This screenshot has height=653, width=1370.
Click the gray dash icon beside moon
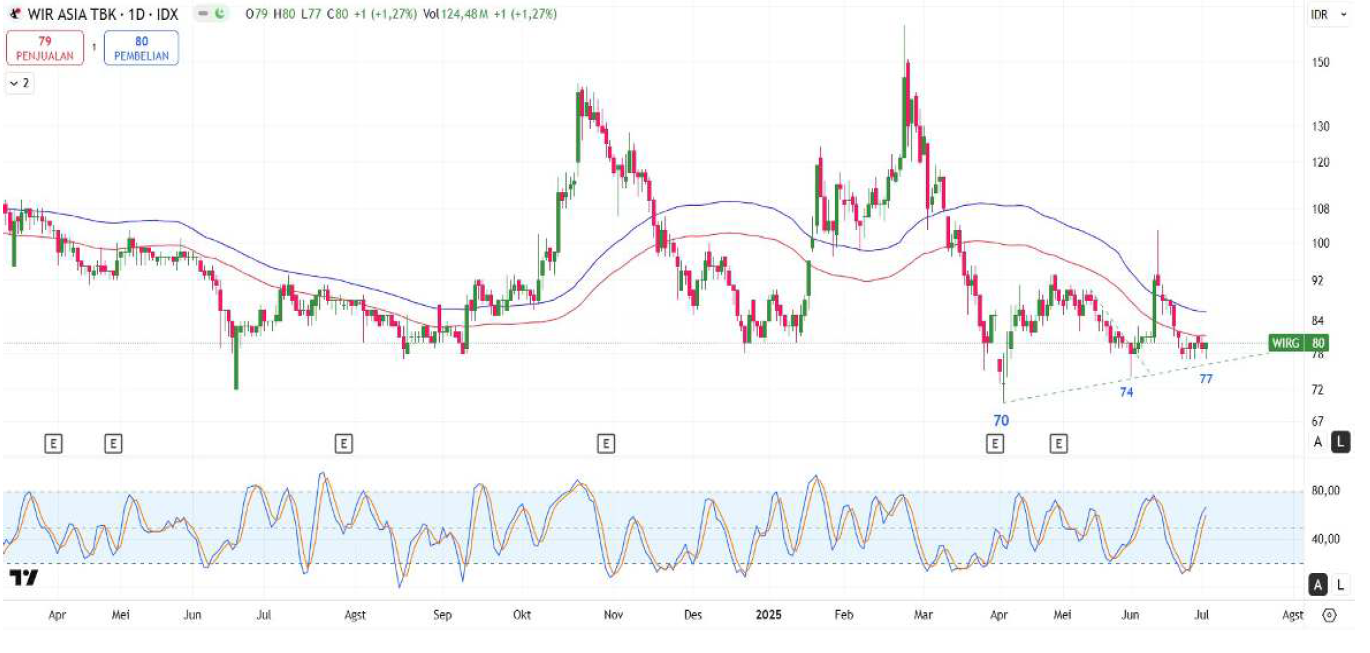pyautogui.click(x=202, y=14)
